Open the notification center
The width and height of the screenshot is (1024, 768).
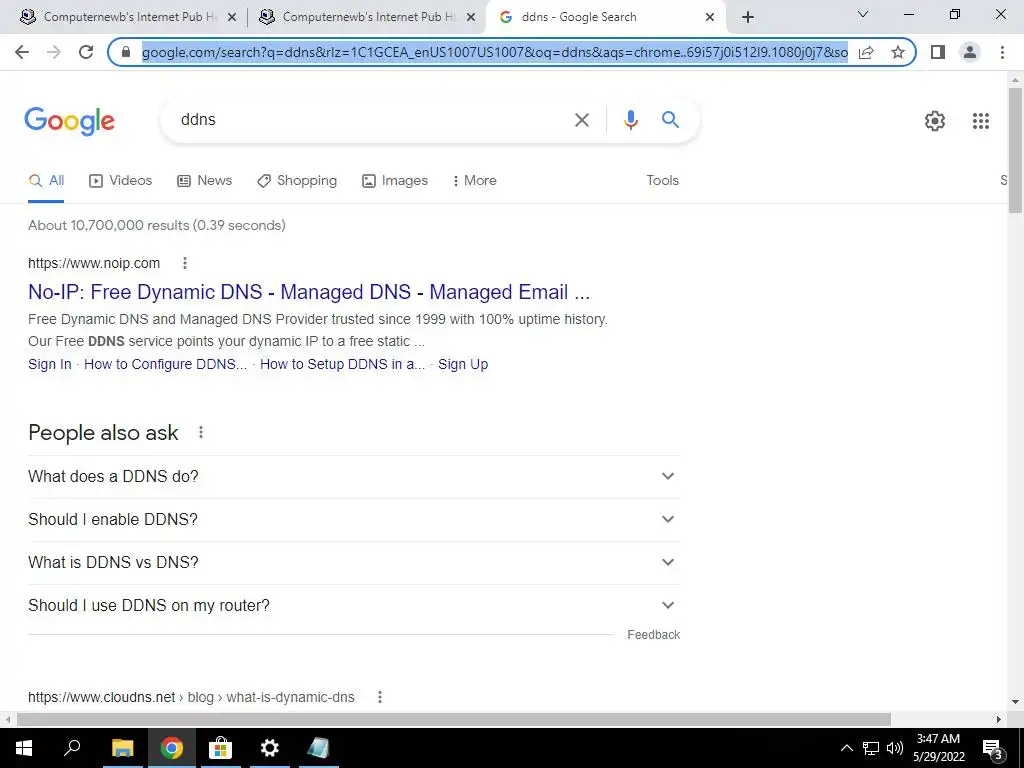pyautogui.click(x=993, y=748)
